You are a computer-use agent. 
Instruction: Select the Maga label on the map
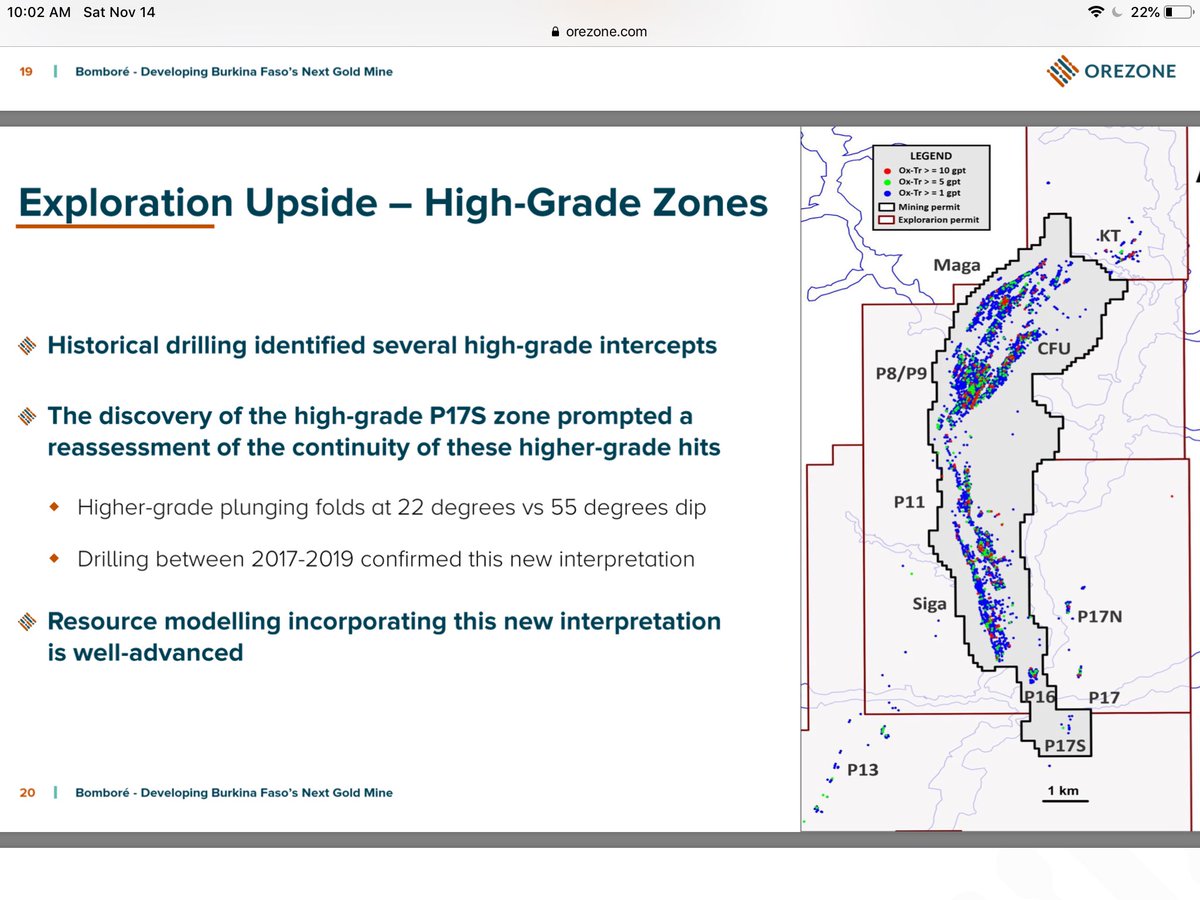(x=957, y=265)
